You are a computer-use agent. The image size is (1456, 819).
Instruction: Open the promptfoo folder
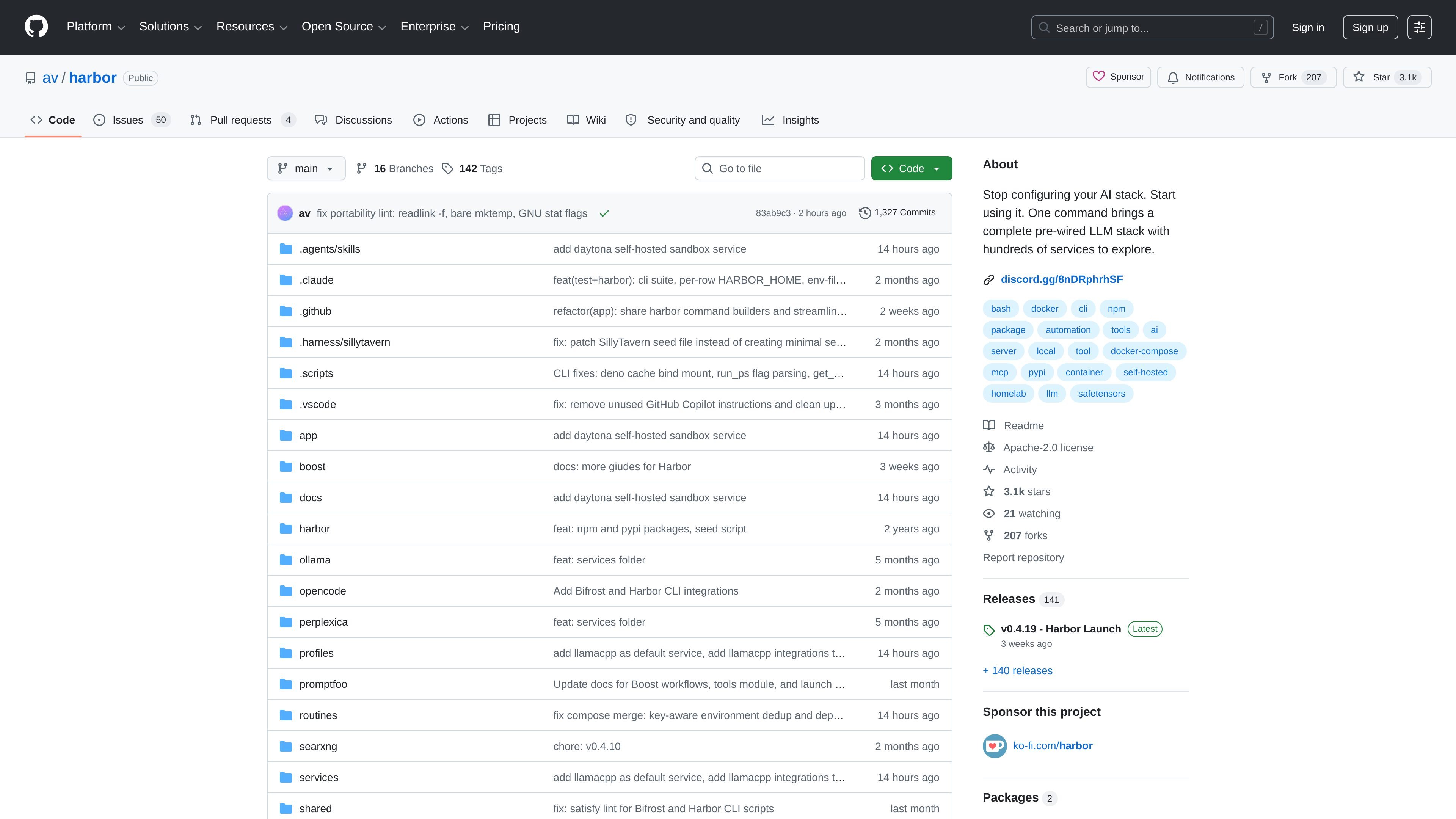click(323, 684)
